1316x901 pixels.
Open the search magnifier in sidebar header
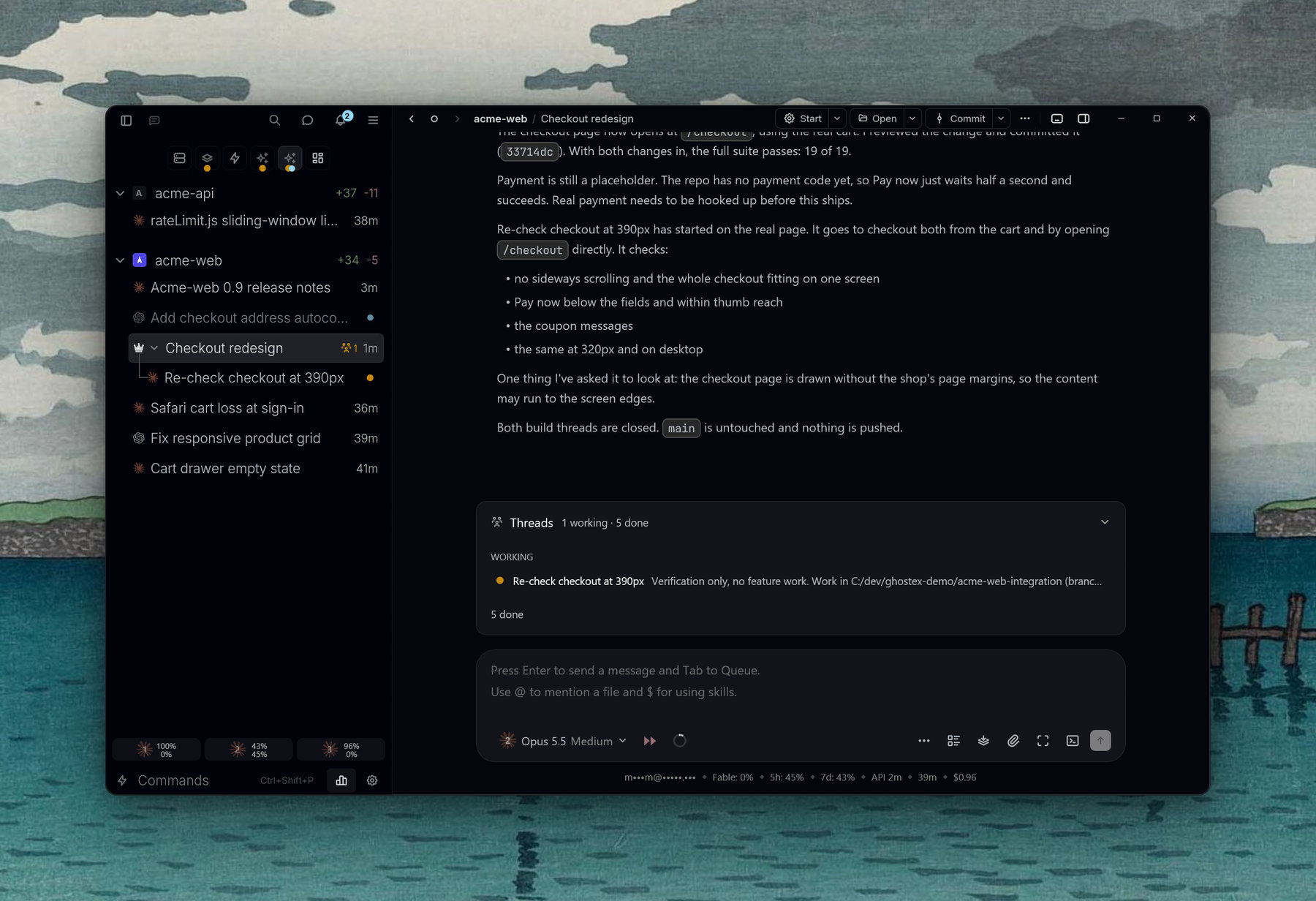[274, 120]
